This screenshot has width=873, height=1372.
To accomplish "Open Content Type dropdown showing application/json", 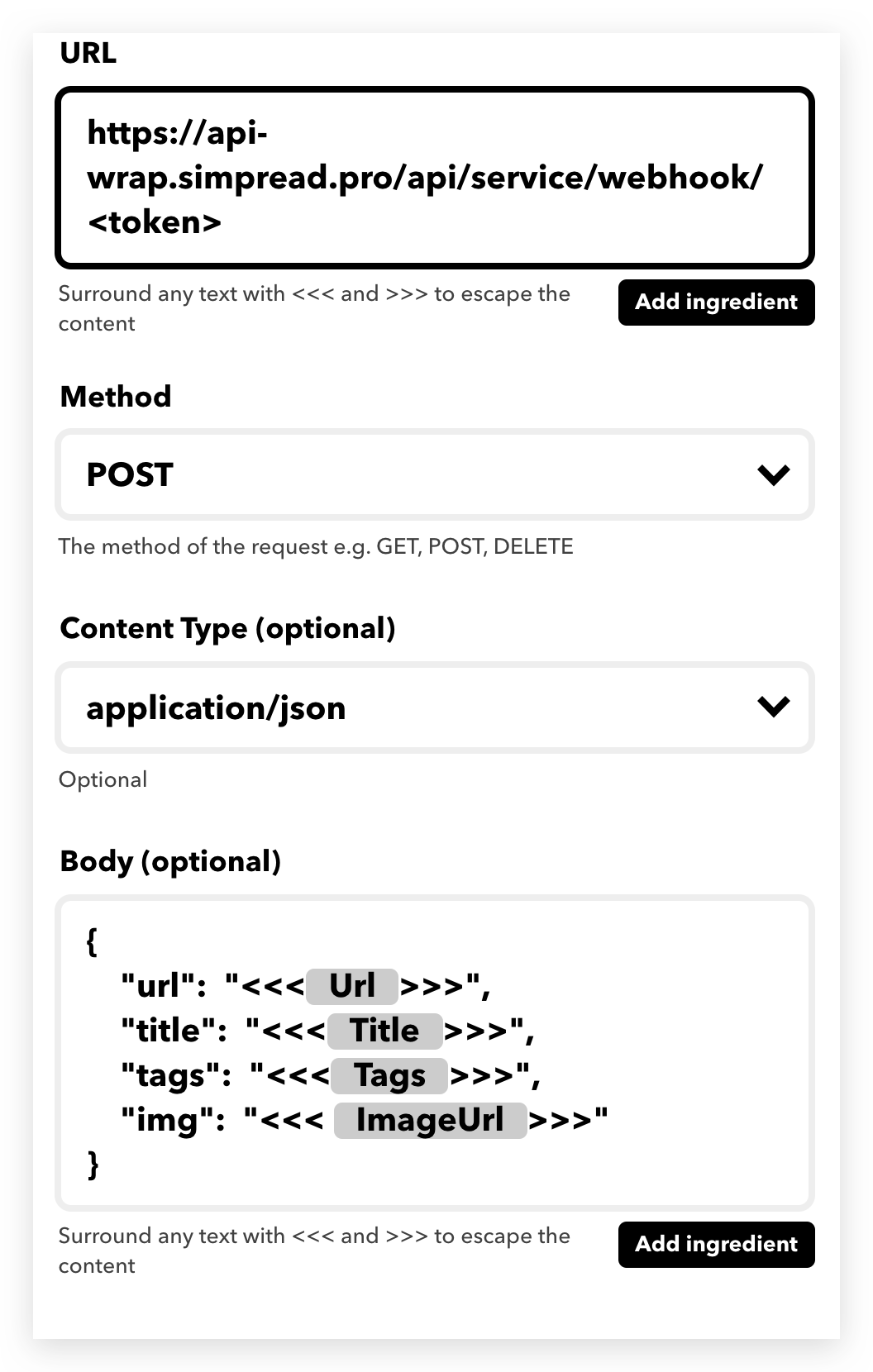I will (435, 707).
